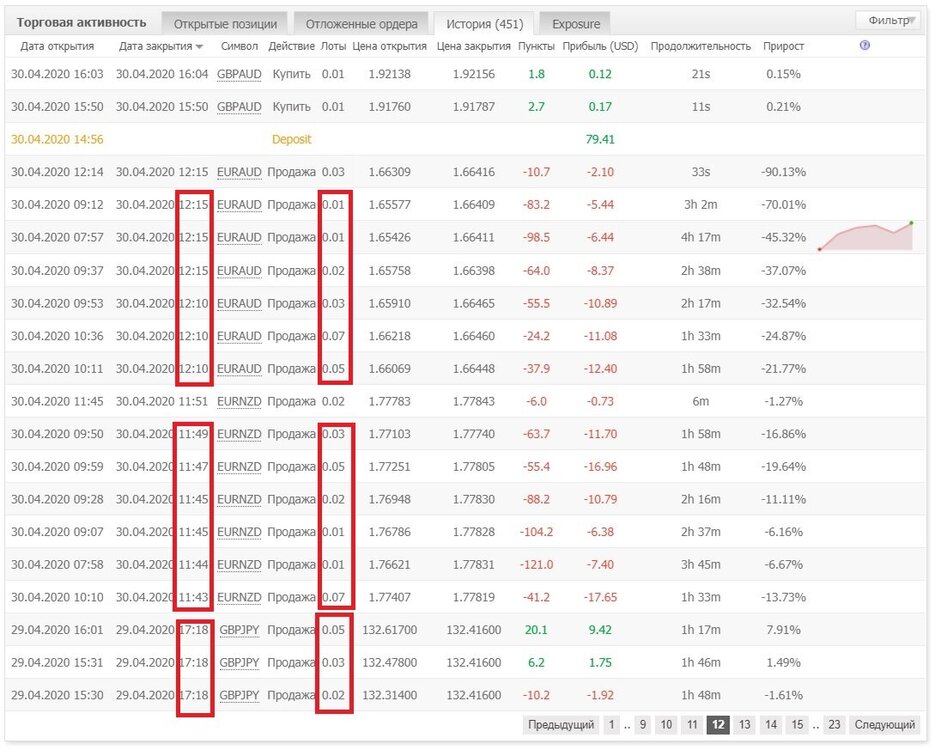Viewport: 935px width, 750px height.
Task: Switch to Отложенные ордера tab
Action: (x=361, y=24)
